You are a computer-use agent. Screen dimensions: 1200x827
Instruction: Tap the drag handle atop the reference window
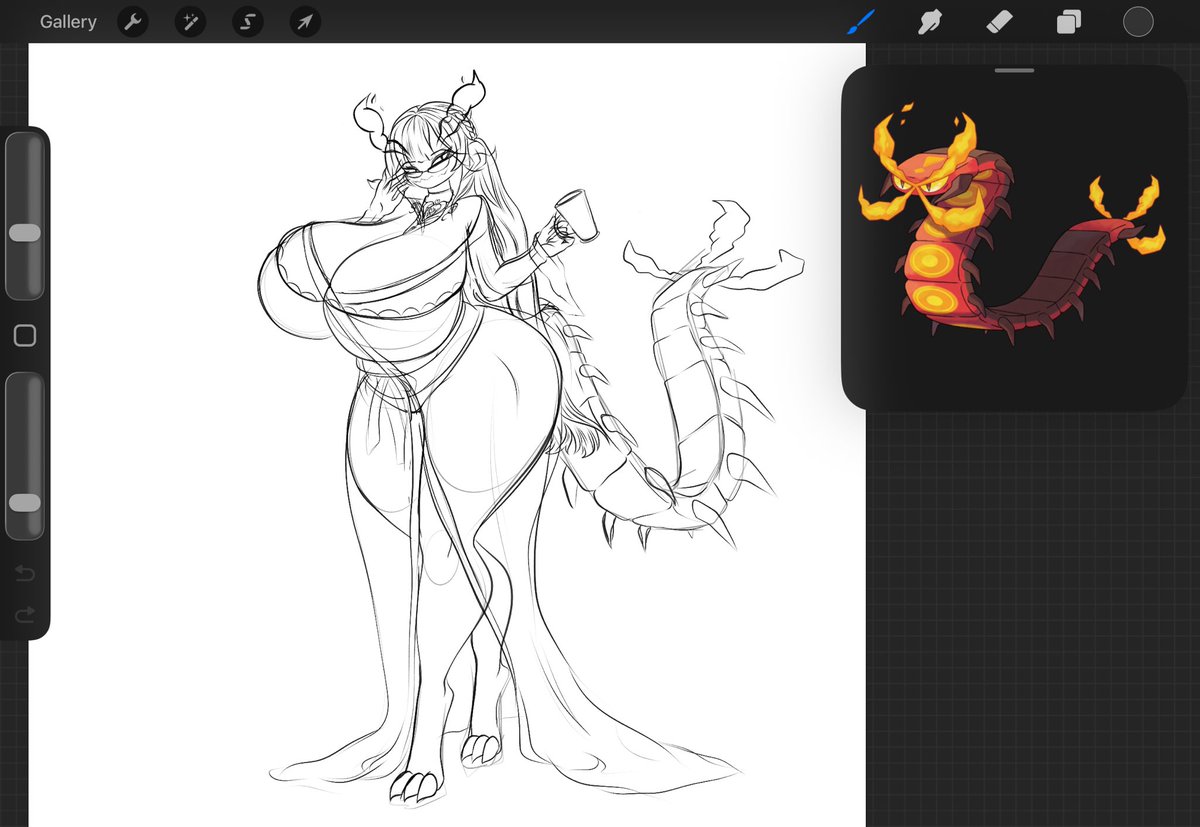coord(1014,71)
